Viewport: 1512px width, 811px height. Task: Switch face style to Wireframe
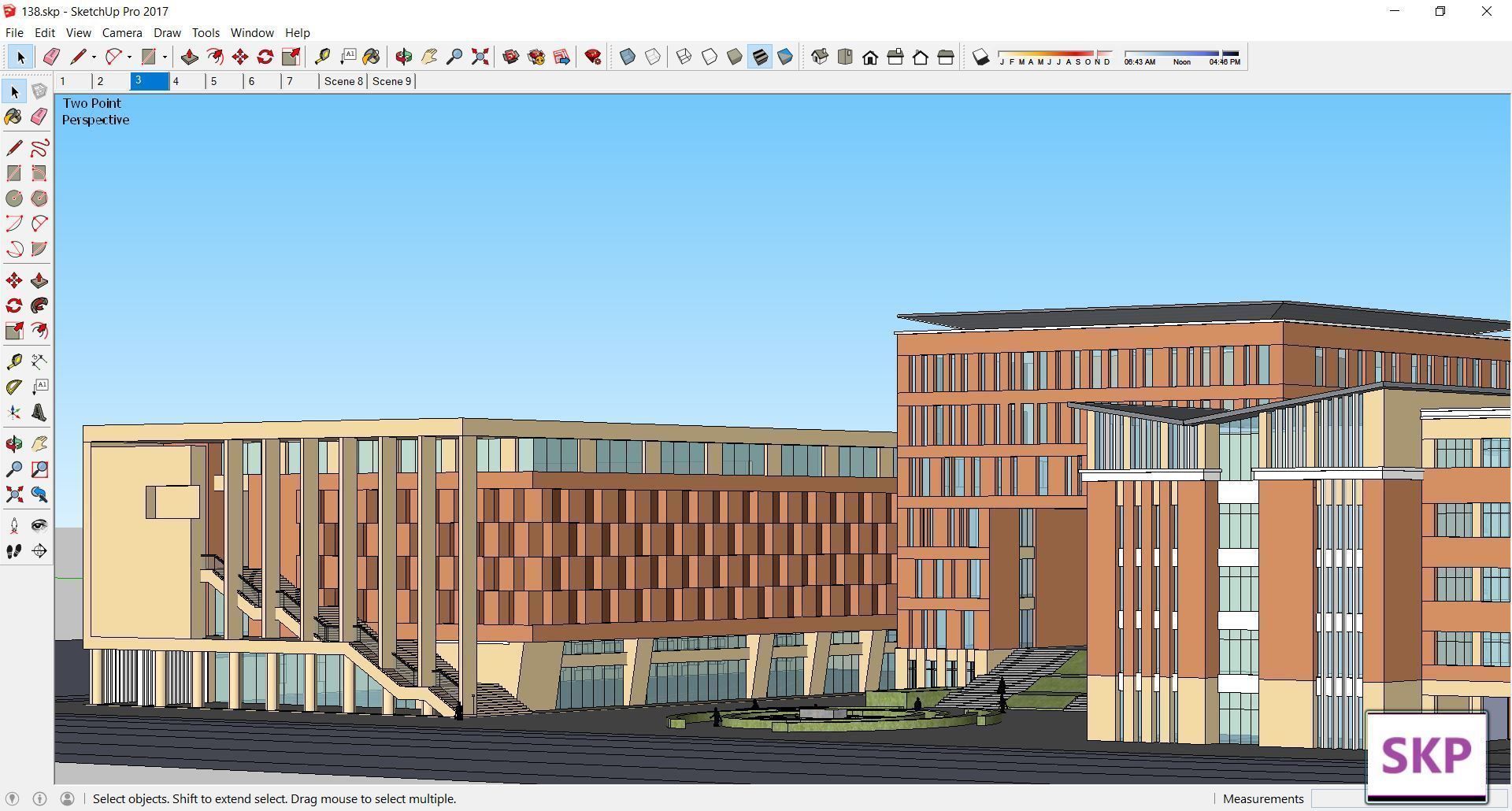coord(684,56)
